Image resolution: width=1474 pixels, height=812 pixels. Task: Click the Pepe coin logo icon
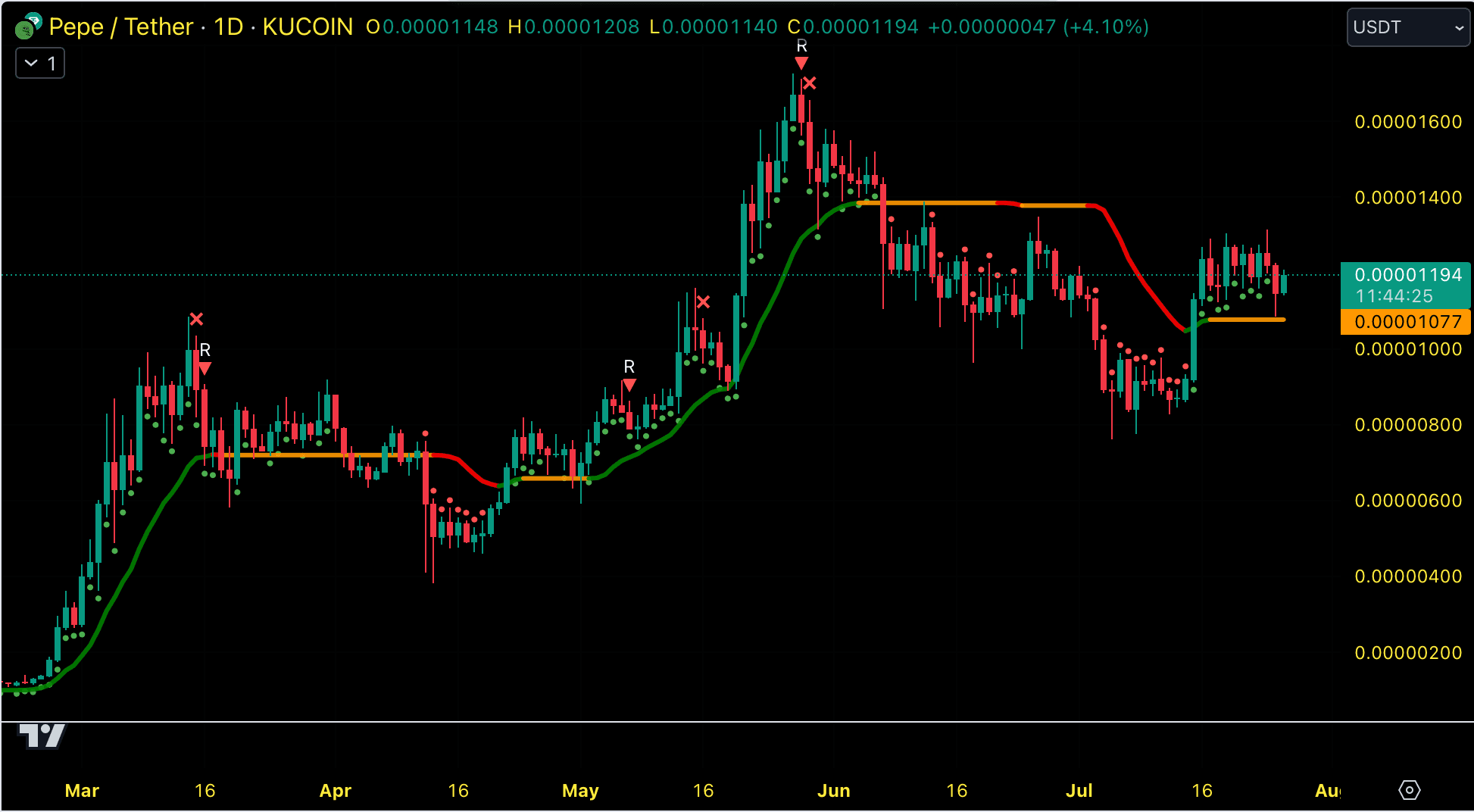tap(28, 27)
